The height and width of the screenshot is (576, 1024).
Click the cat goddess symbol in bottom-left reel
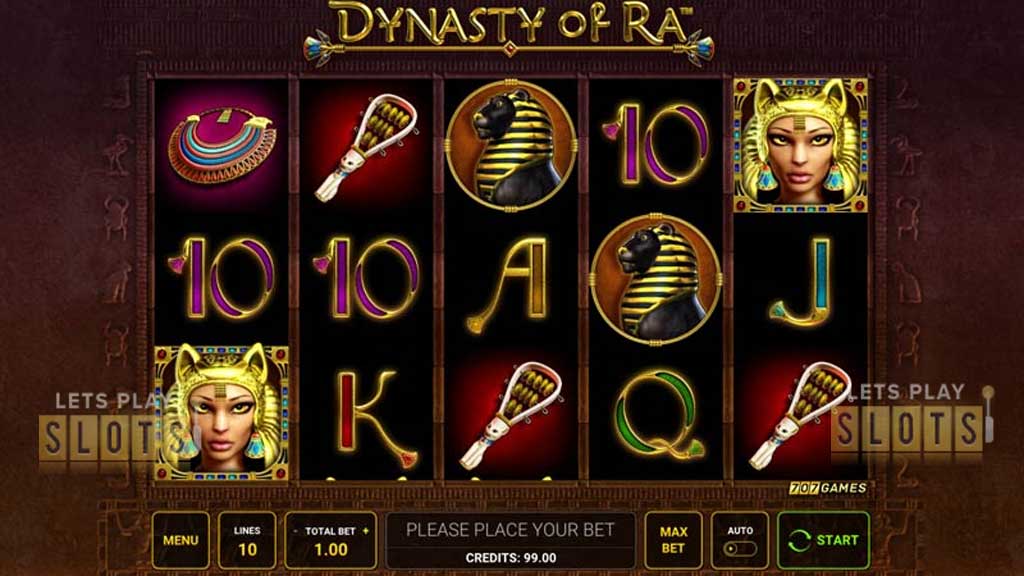pos(221,414)
